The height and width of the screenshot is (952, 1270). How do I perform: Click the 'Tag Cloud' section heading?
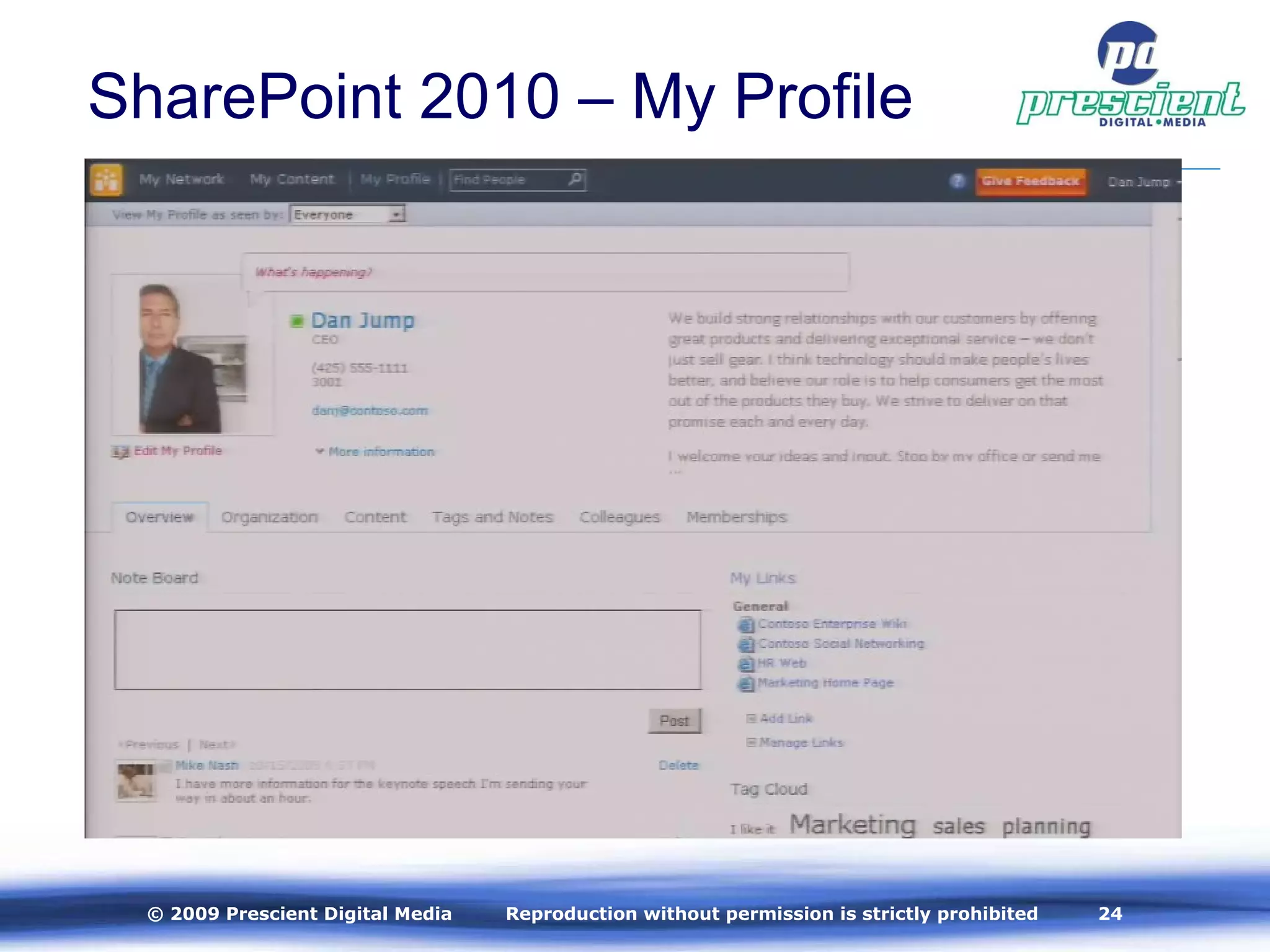769,789
